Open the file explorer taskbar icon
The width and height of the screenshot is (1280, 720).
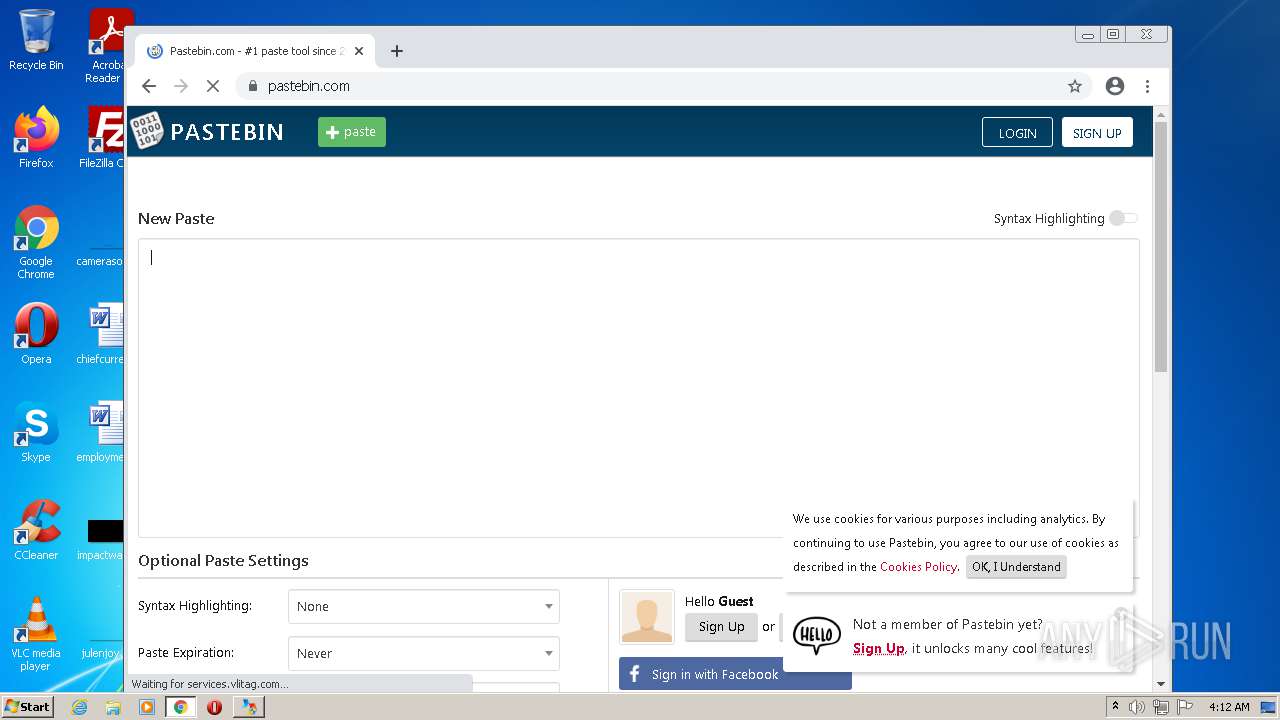113,707
